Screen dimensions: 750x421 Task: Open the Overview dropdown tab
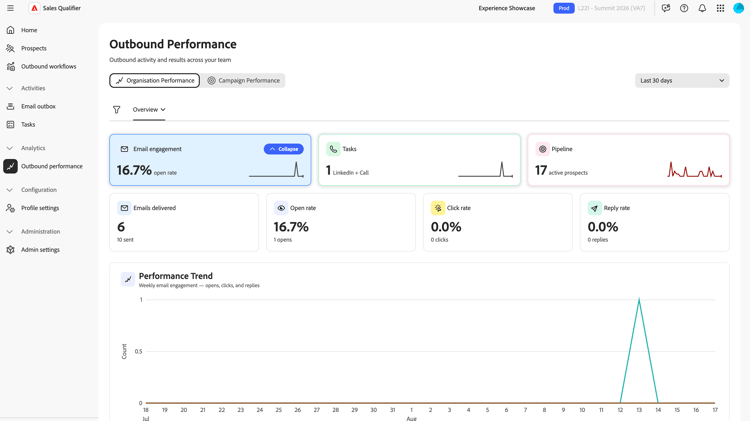149,110
